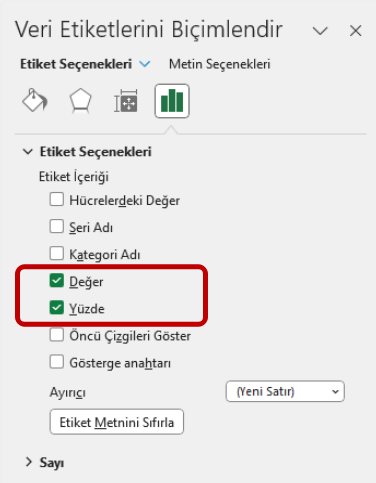
Task: Enable Öncü Çizgileri Göster checkbox
Action: pyautogui.click(x=57, y=335)
